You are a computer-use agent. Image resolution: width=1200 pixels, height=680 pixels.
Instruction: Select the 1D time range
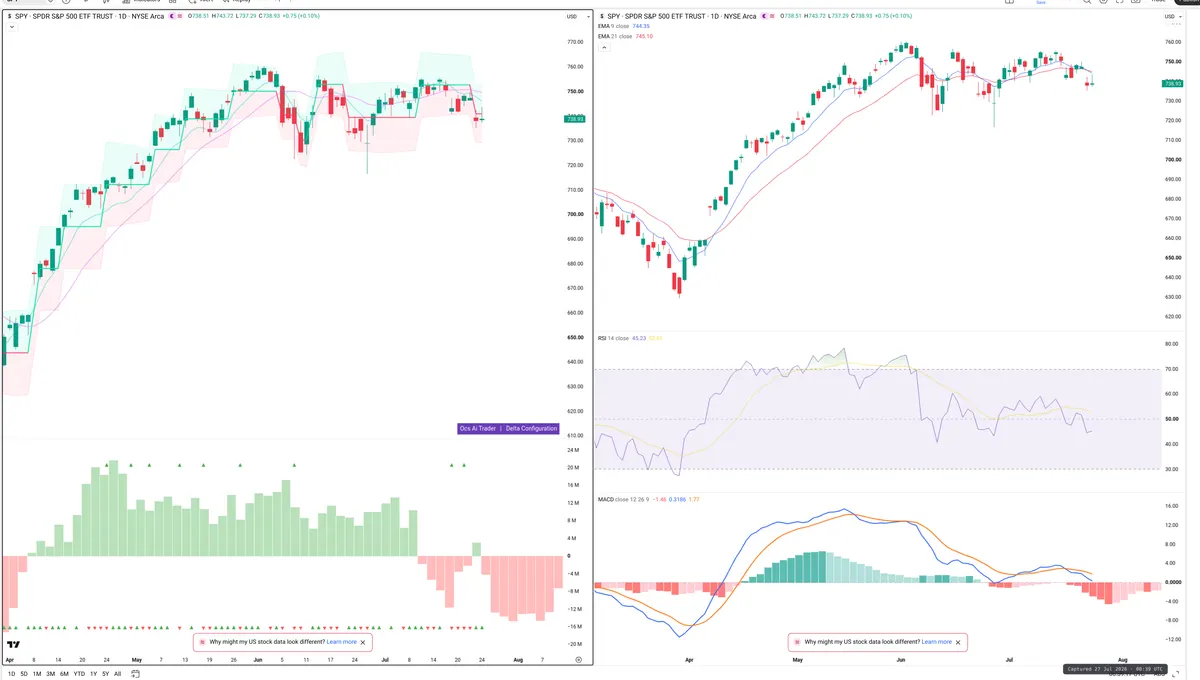pos(10,674)
